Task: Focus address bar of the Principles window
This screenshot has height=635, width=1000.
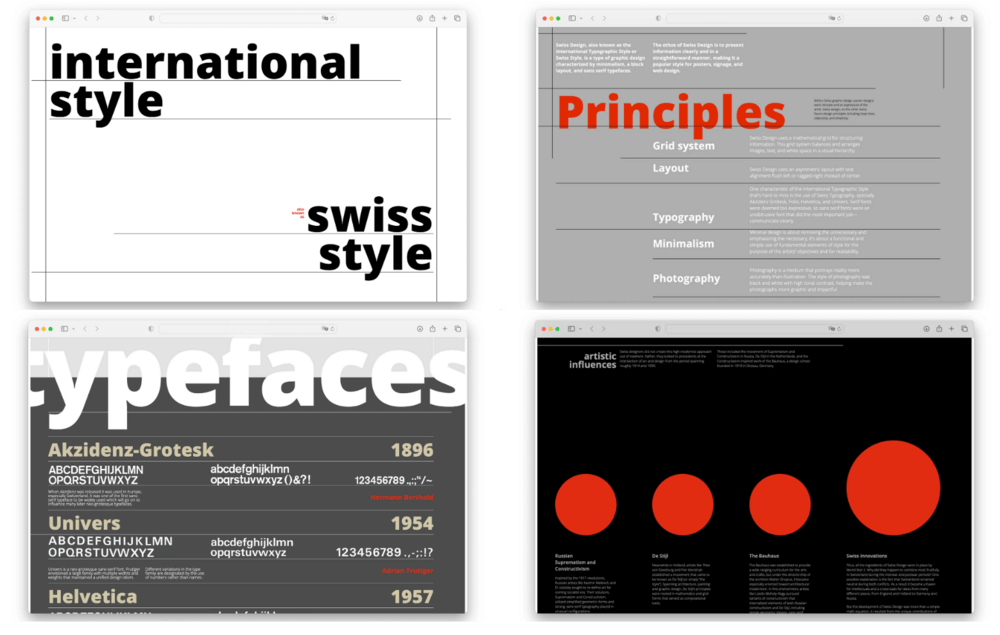Action: point(754,18)
